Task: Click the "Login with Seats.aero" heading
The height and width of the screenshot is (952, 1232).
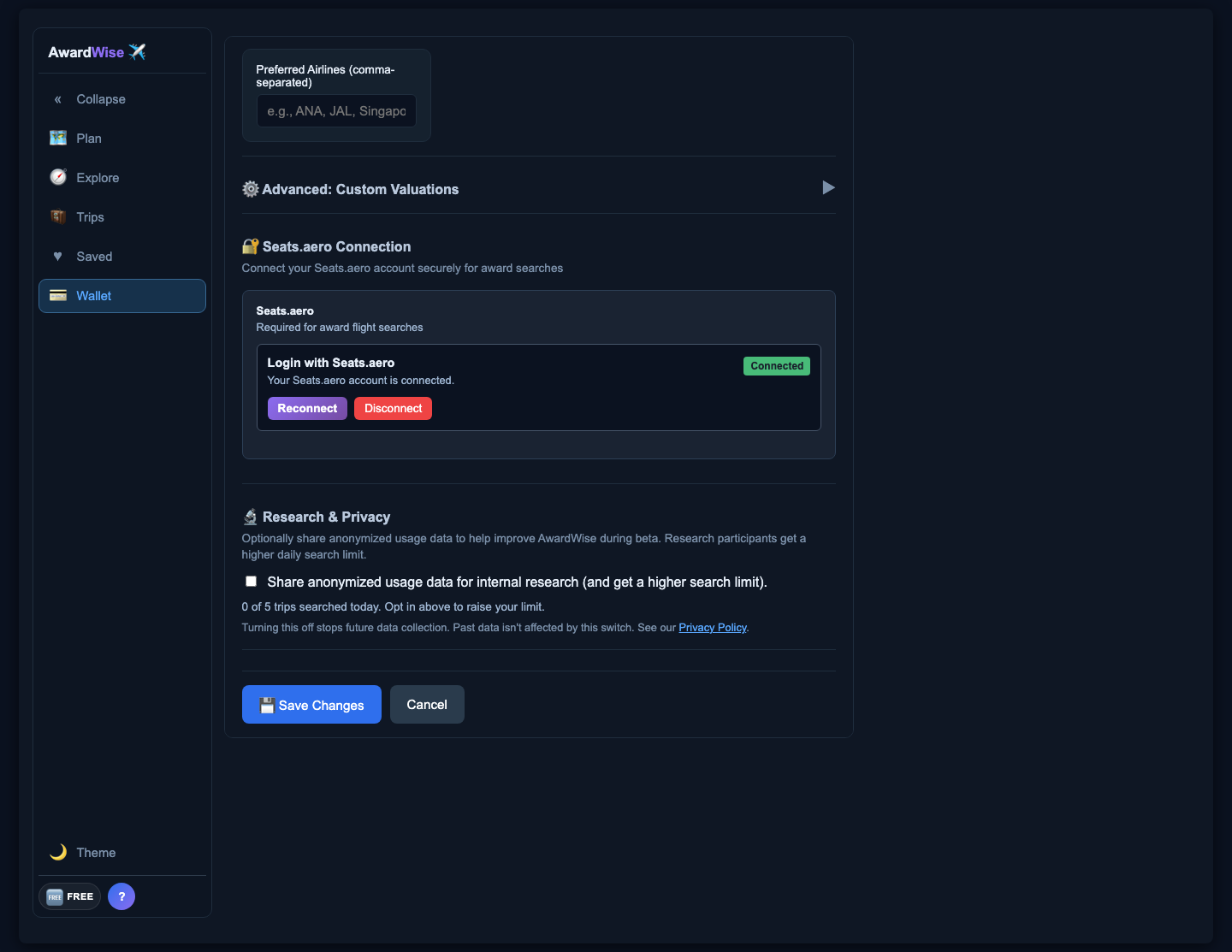Action: 331,363
